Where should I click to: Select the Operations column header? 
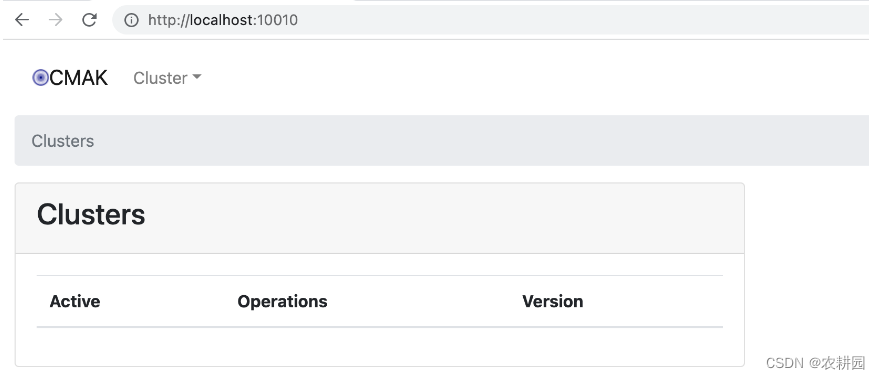click(282, 302)
